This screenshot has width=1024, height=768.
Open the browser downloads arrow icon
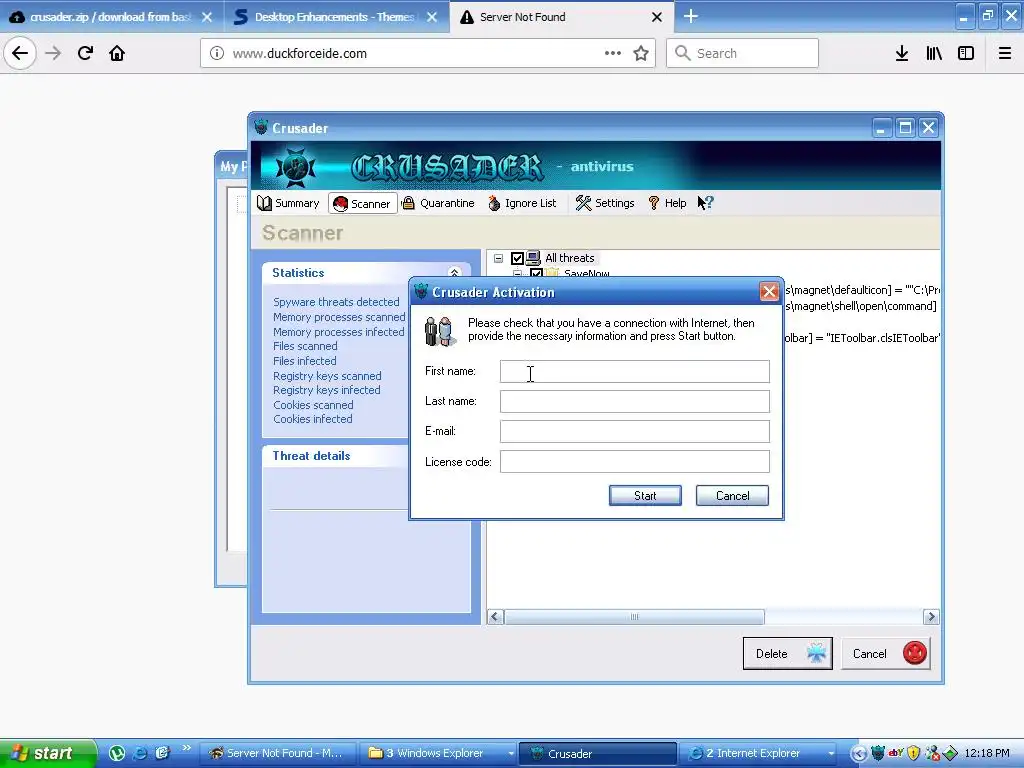tap(902, 53)
